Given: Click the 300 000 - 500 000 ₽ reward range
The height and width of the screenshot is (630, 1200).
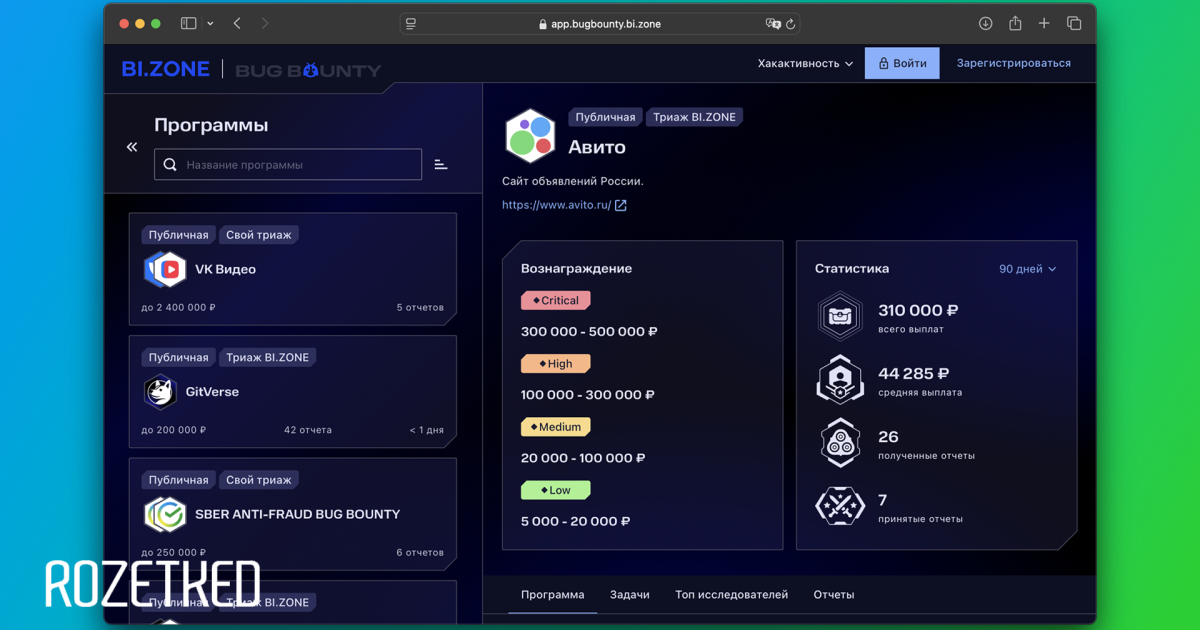Looking at the screenshot, I should tap(589, 332).
